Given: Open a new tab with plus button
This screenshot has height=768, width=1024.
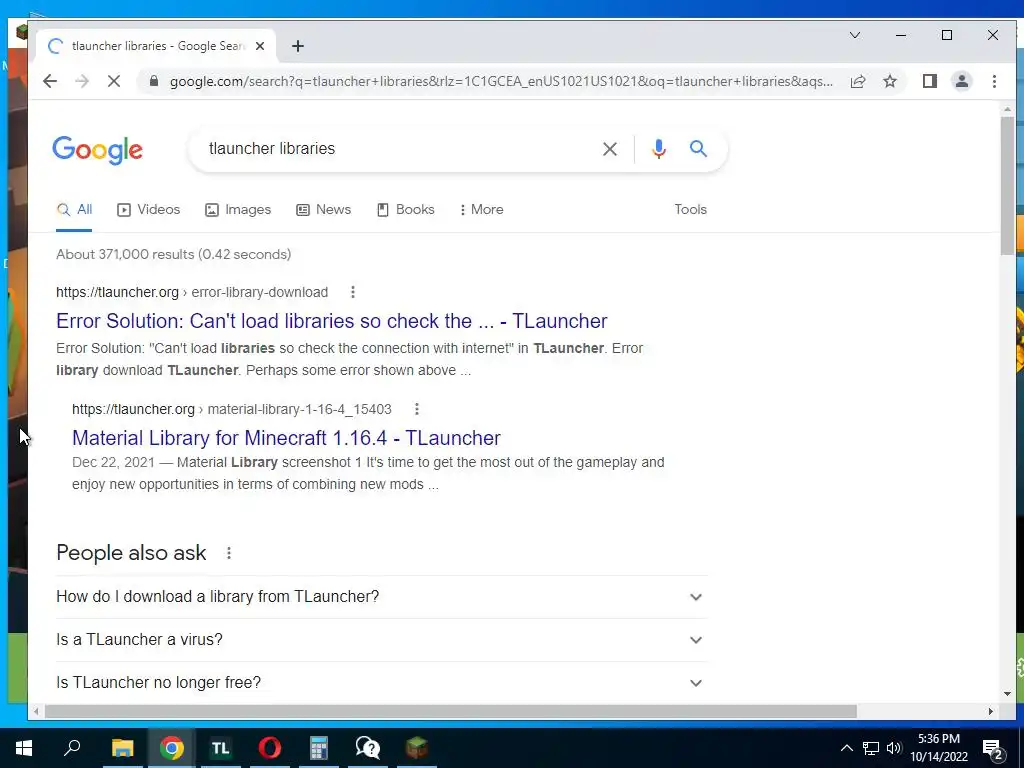Looking at the screenshot, I should tap(298, 46).
